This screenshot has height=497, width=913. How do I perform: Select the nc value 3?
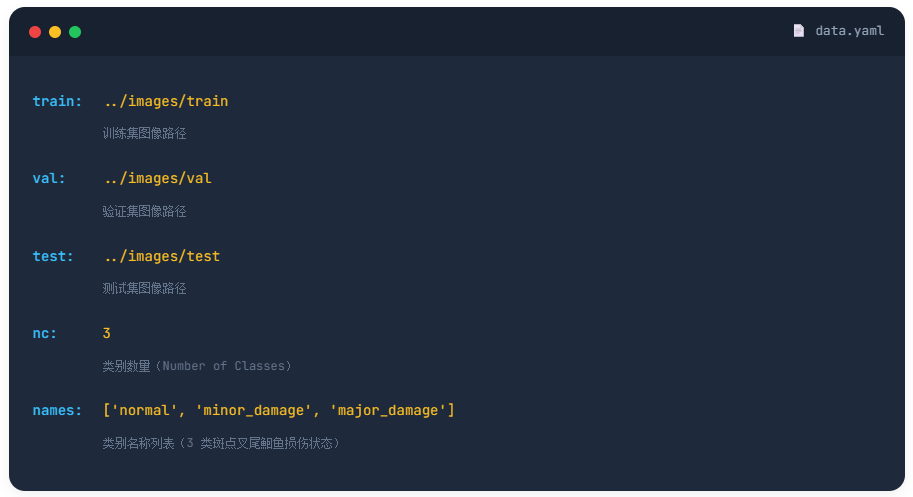tap(107, 333)
